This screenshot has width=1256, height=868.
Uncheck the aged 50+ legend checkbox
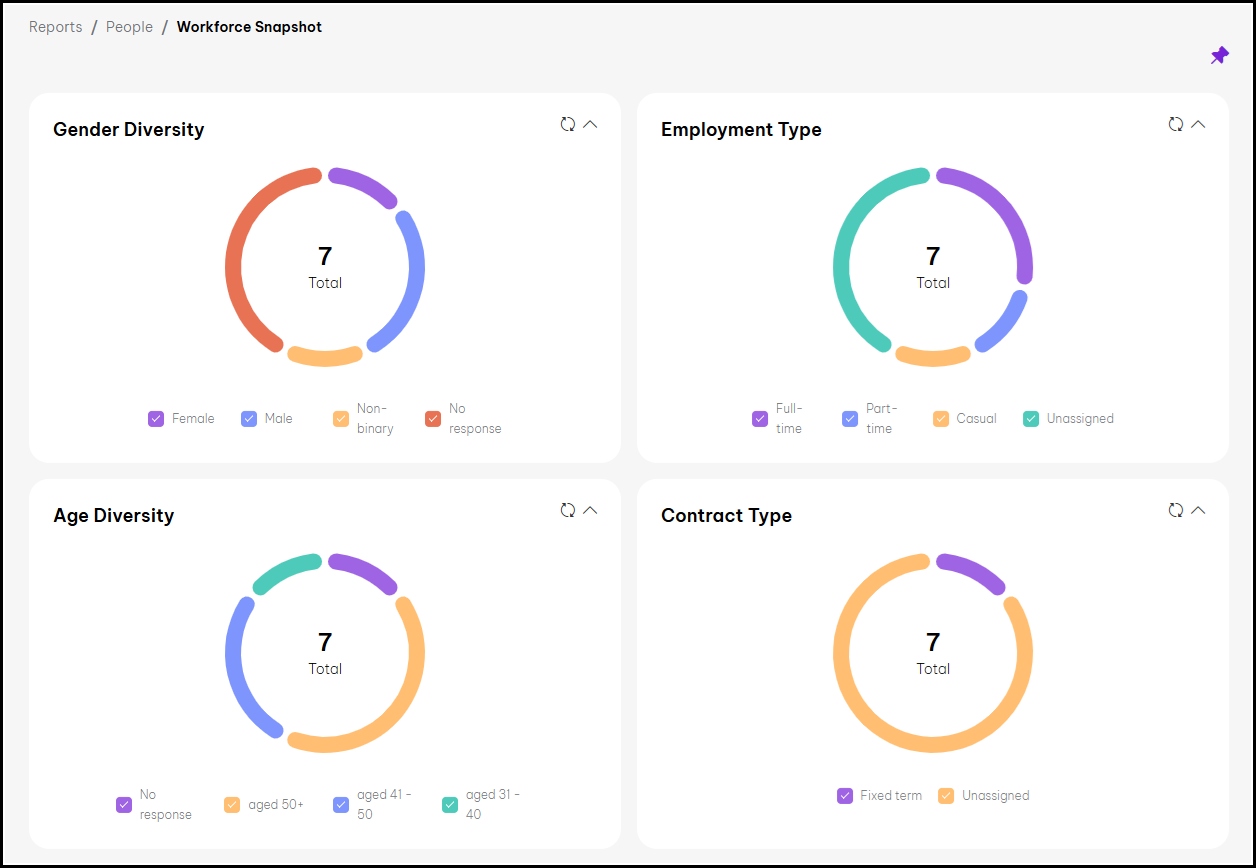tap(232, 805)
